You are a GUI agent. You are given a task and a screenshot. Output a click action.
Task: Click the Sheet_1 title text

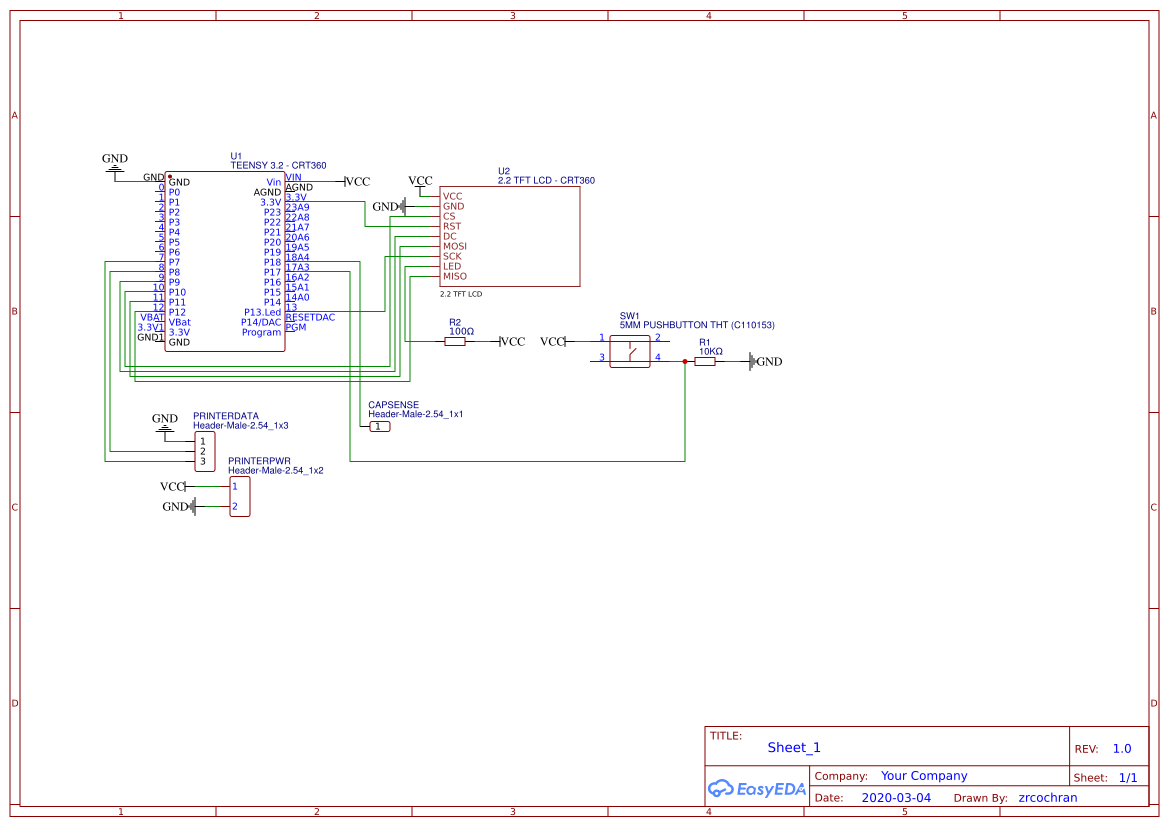[x=794, y=748]
